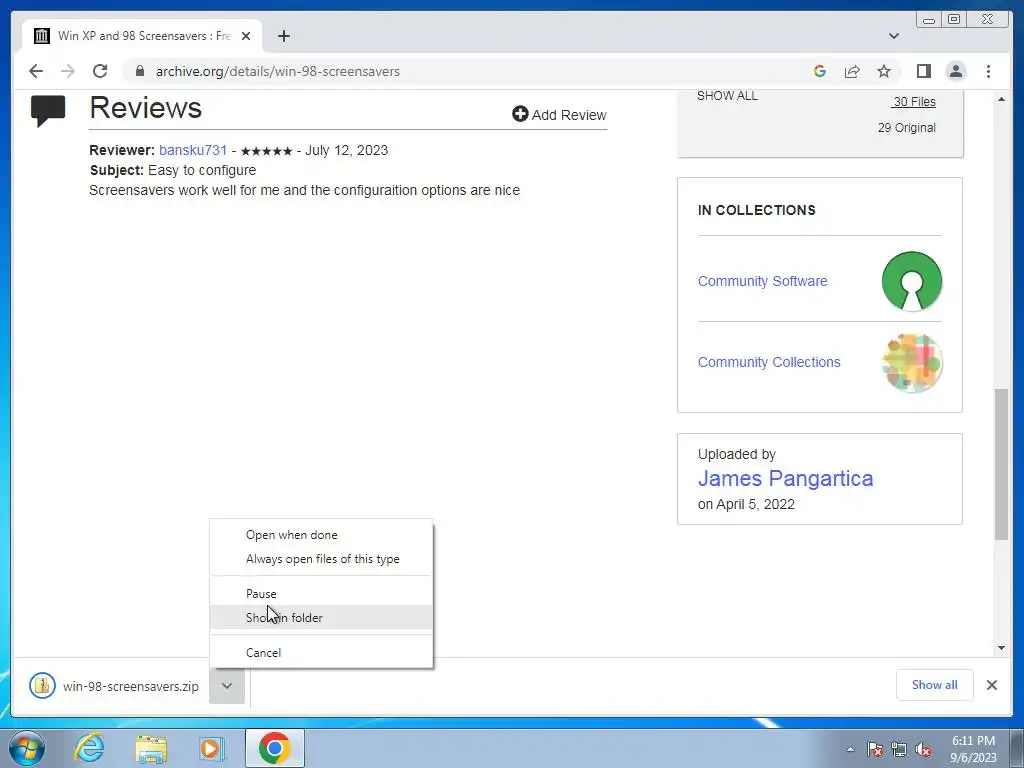Viewport: 1024px width, 768px height.
Task: Click the address bar URL
Action: pos(278,71)
